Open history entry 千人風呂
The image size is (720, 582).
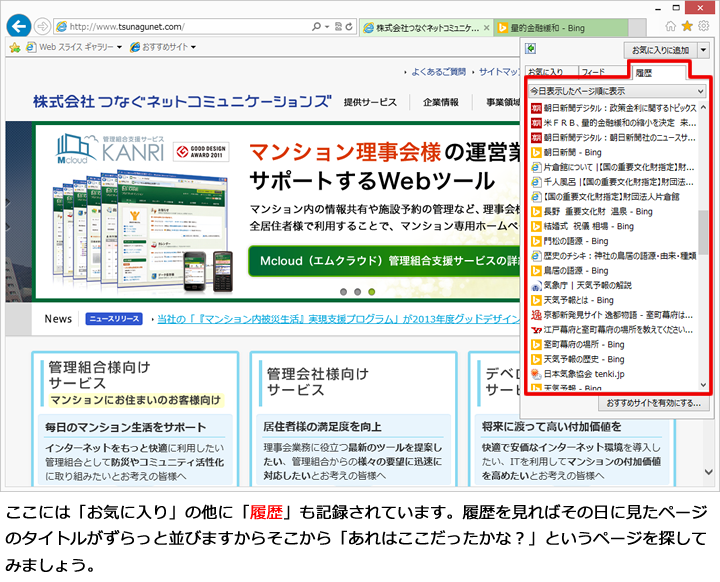(x=613, y=182)
